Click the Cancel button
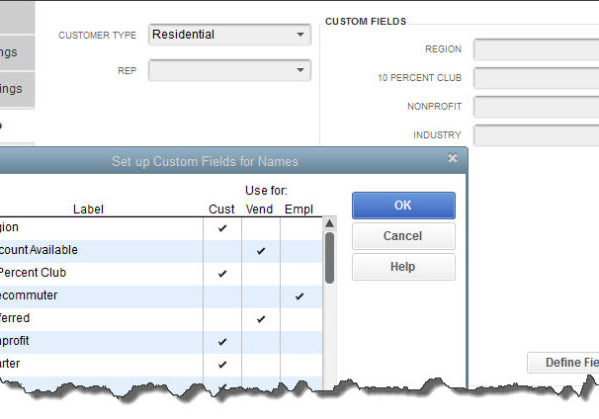The width and height of the screenshot is (599, 419). [404, 236]
